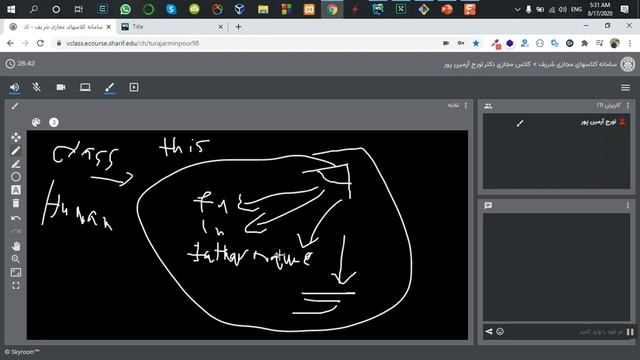
Task: Open the color palette picker
Action: point(36,122)
